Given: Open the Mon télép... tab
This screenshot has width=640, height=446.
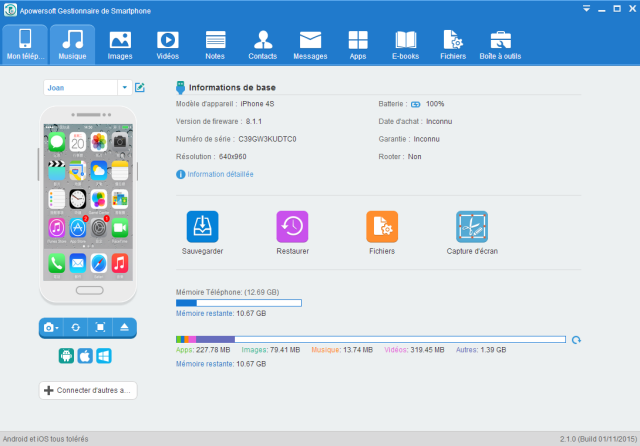Looking at the screenshot, I should tap(25, 44).
